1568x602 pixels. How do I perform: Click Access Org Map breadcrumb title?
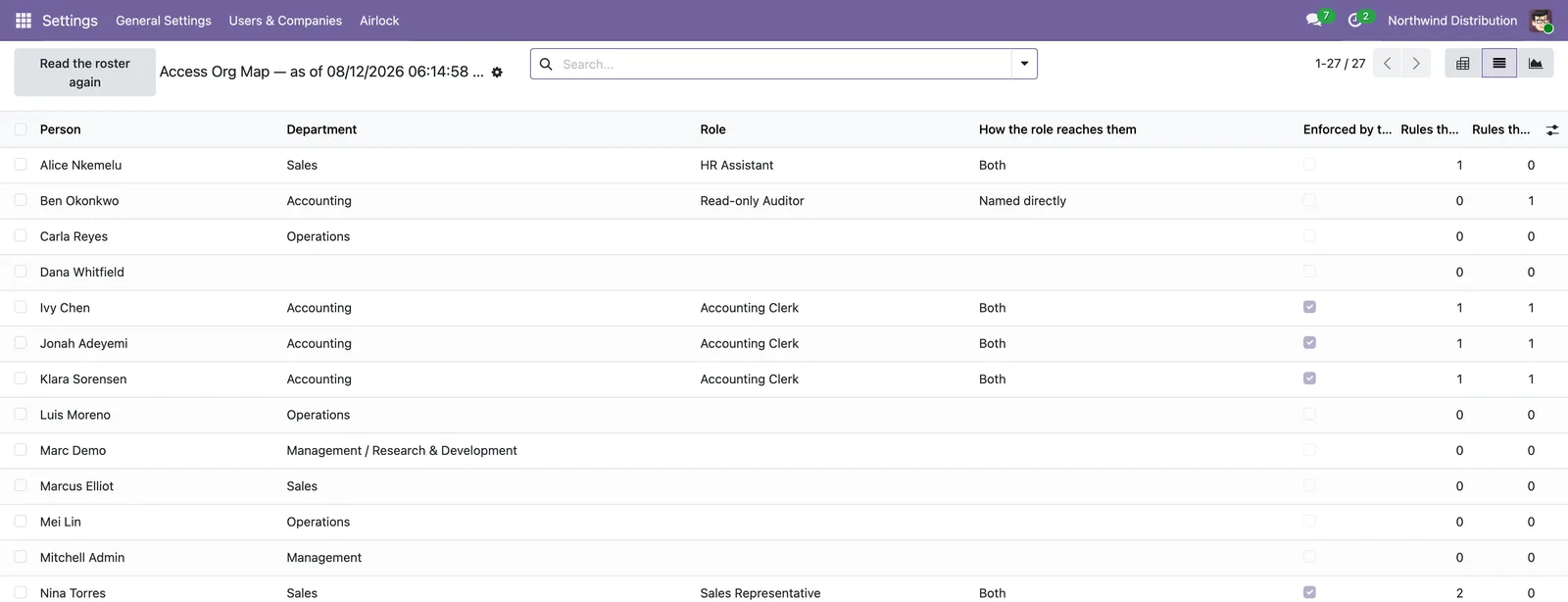pos(321,72)
